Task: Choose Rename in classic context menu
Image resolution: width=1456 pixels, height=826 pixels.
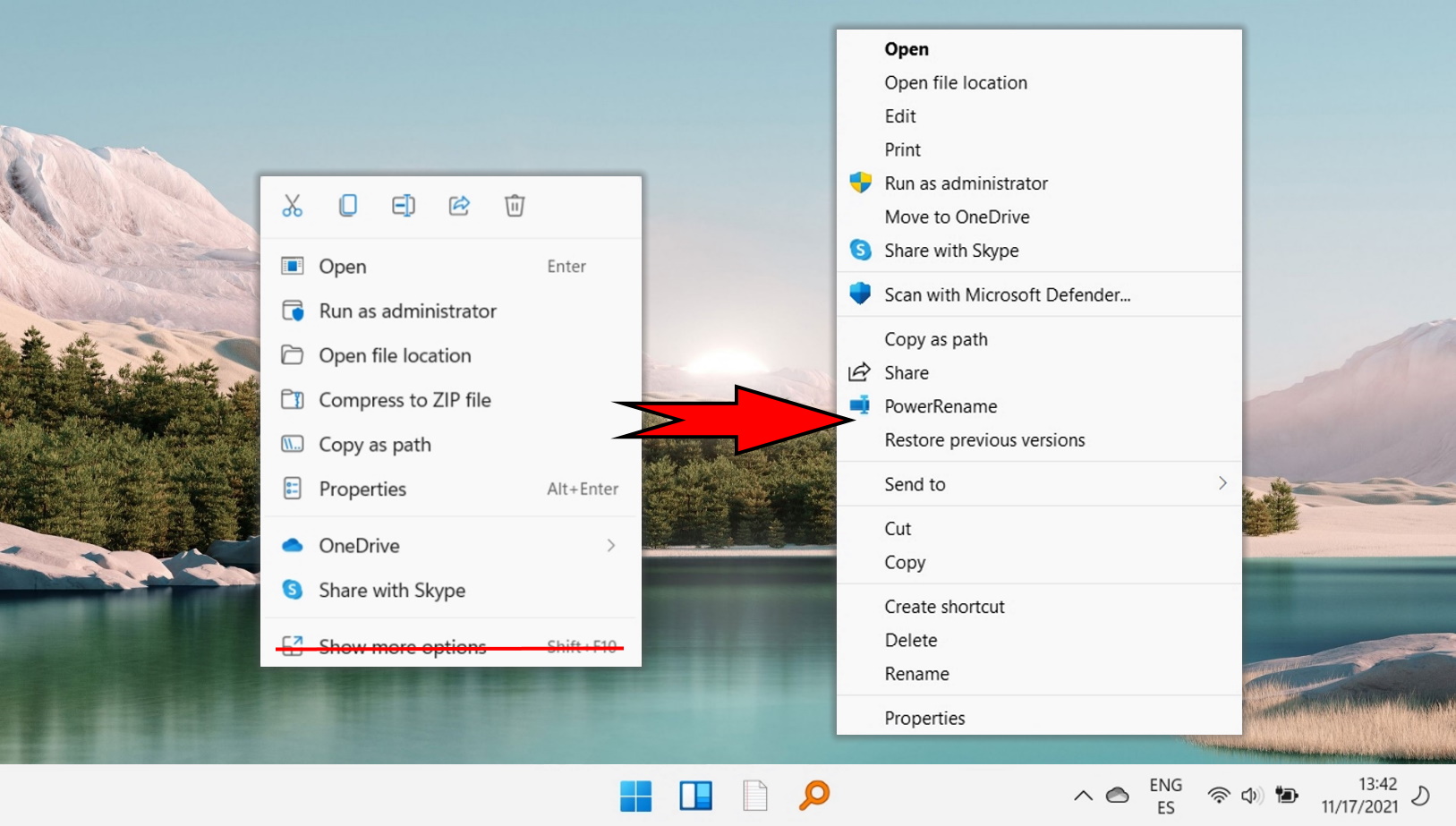Action: pos(1039,674)
